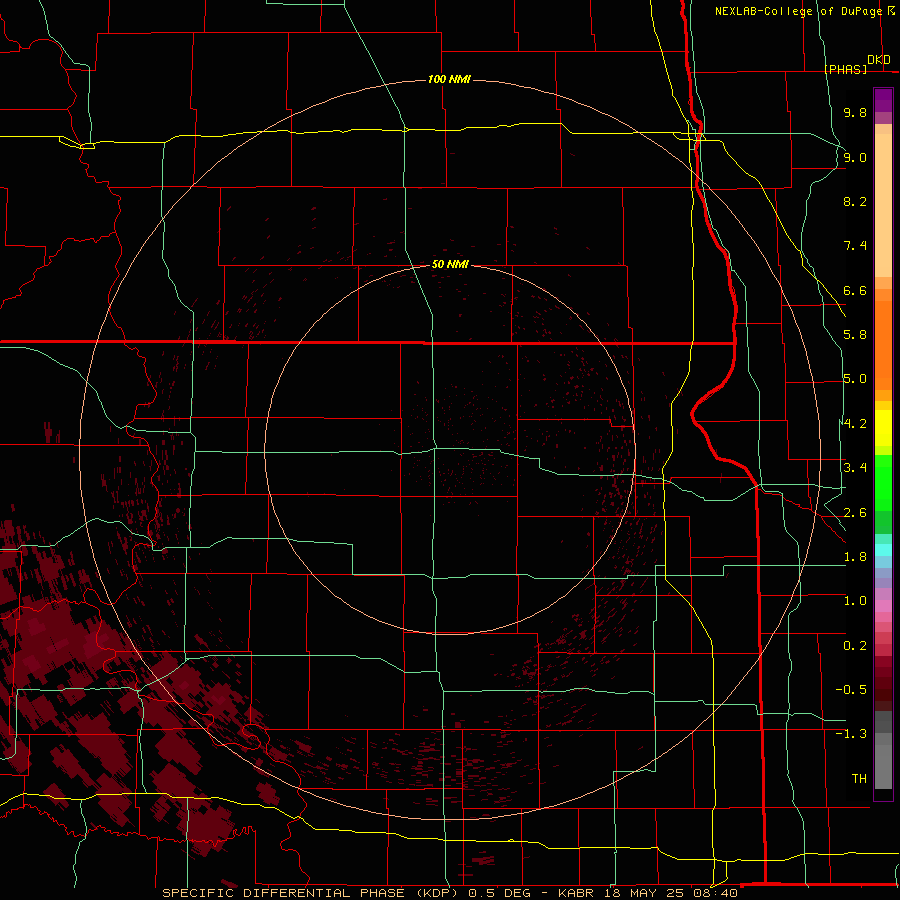900x900 pixels.
Task: Click the DKD label above the legend
Action: [879, 60]
